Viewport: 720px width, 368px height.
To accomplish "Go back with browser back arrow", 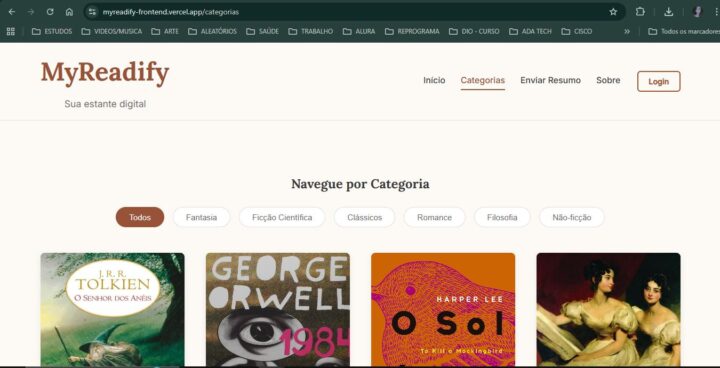I will point(12,12).
